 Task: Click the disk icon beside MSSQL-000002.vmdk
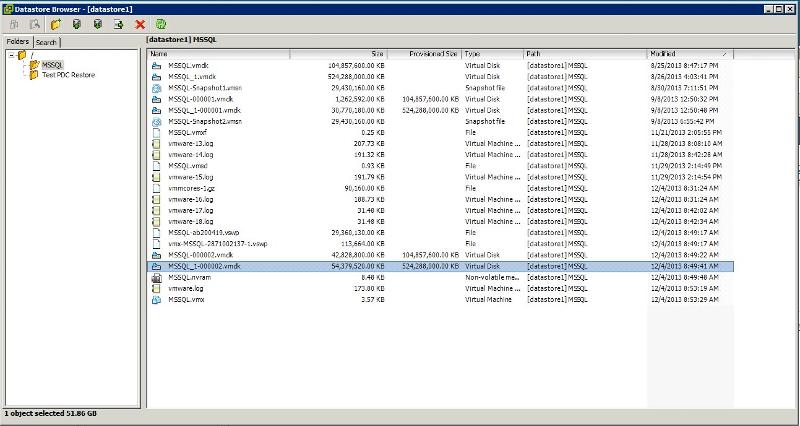point(157,255)
